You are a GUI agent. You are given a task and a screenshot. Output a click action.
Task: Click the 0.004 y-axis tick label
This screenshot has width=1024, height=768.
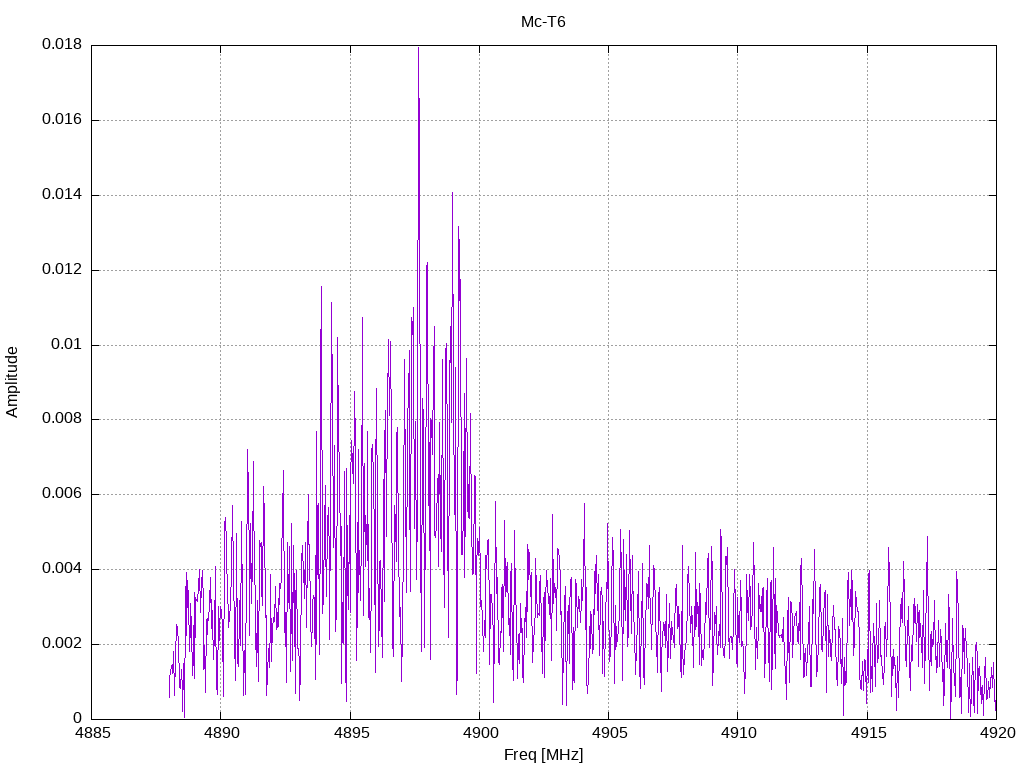click(62, 569)
